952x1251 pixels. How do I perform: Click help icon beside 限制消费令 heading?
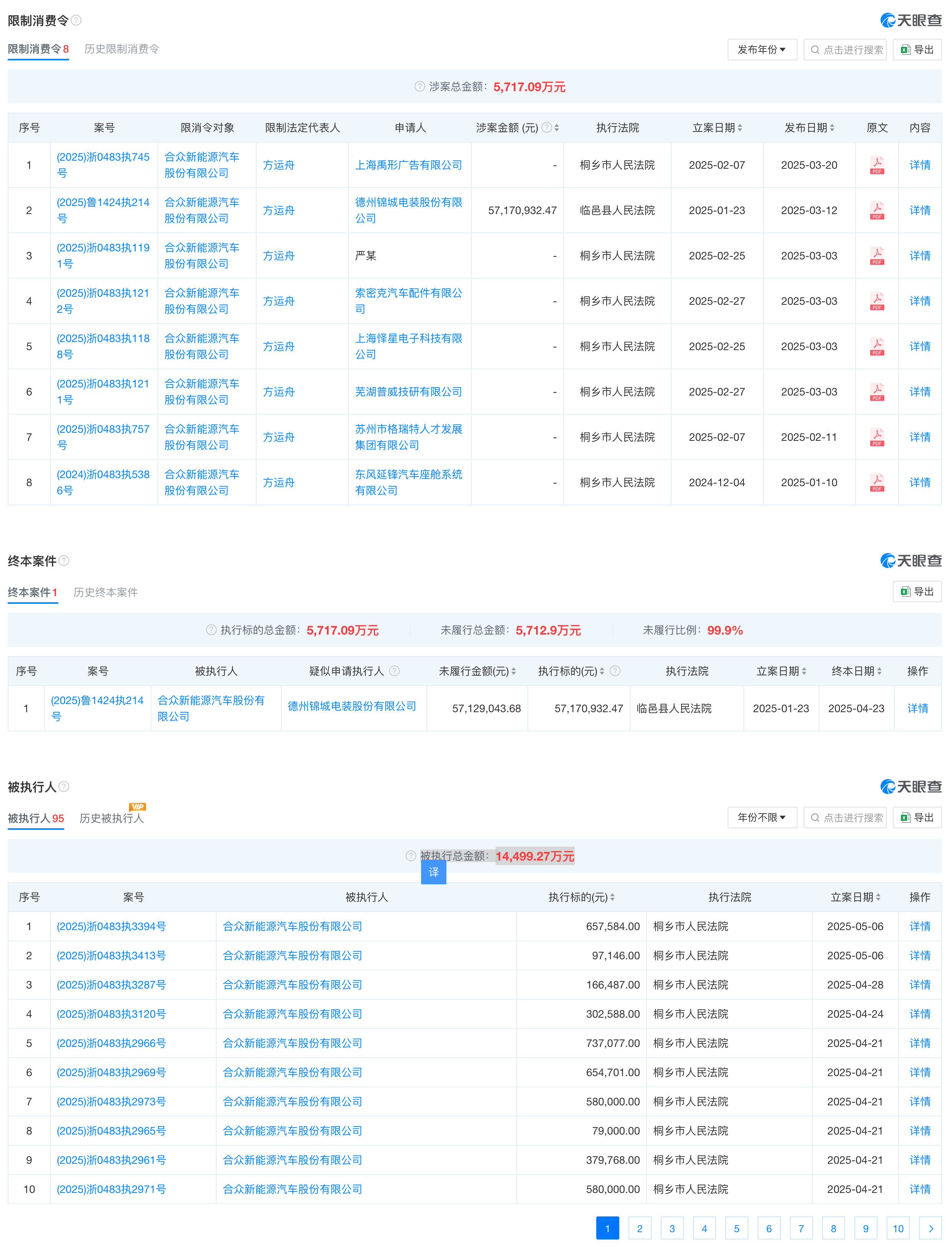(x=76, y=20)
